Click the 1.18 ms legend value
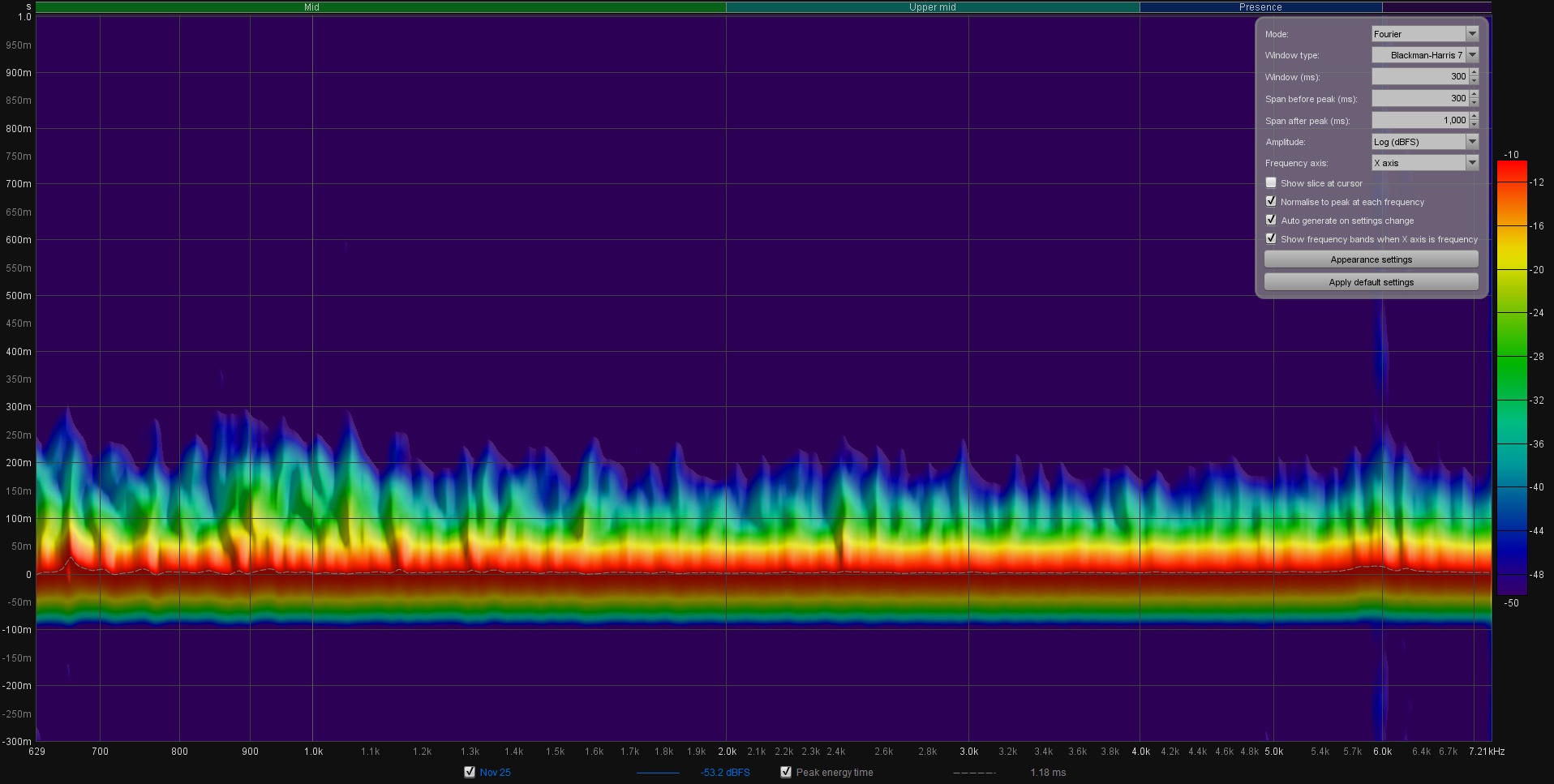 (1048, 773)
